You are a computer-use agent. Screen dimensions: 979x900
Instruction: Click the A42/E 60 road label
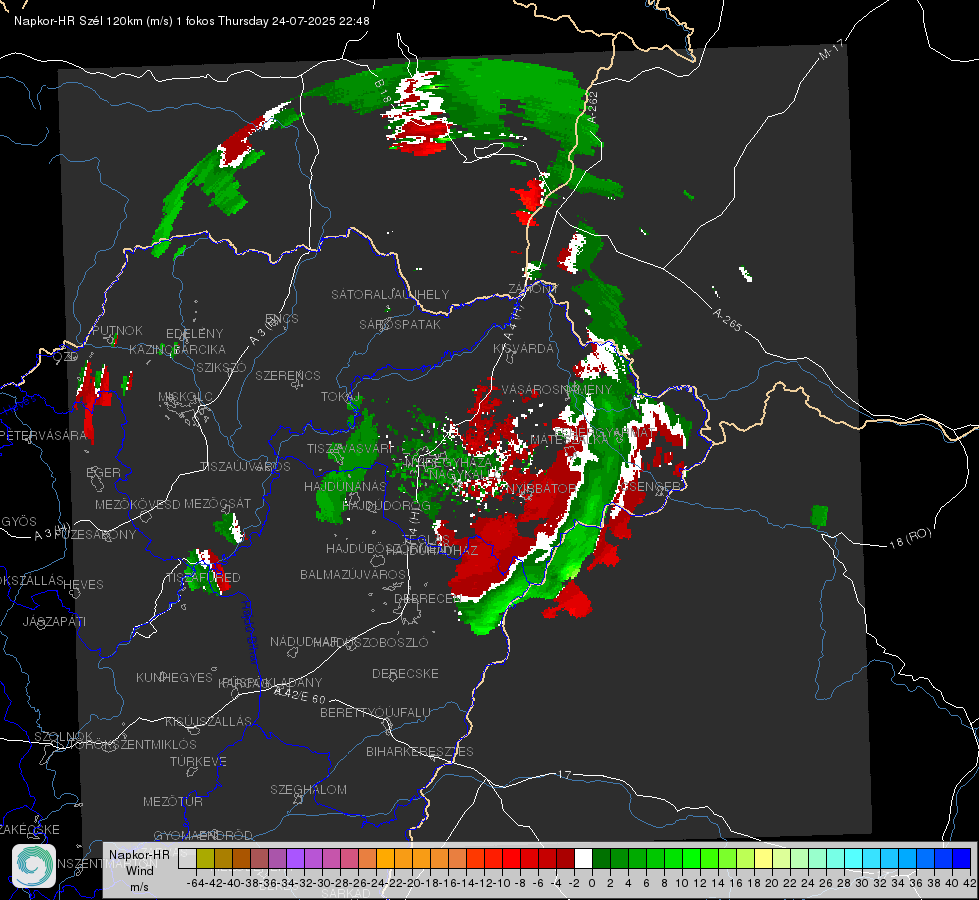[x=300, y=695]
